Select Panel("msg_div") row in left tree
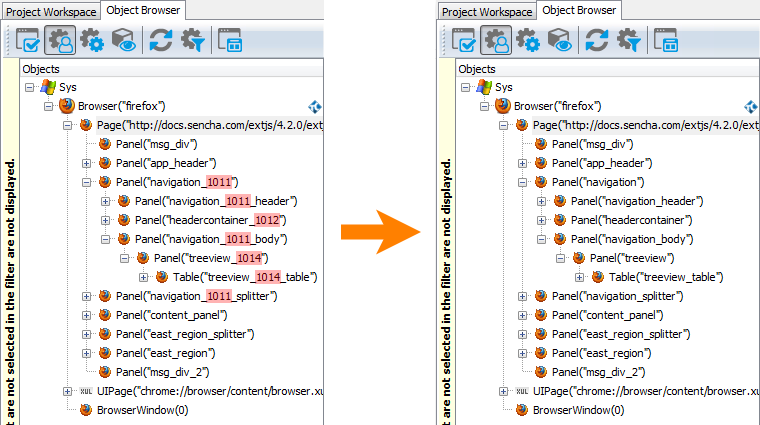 click(157, 144)
